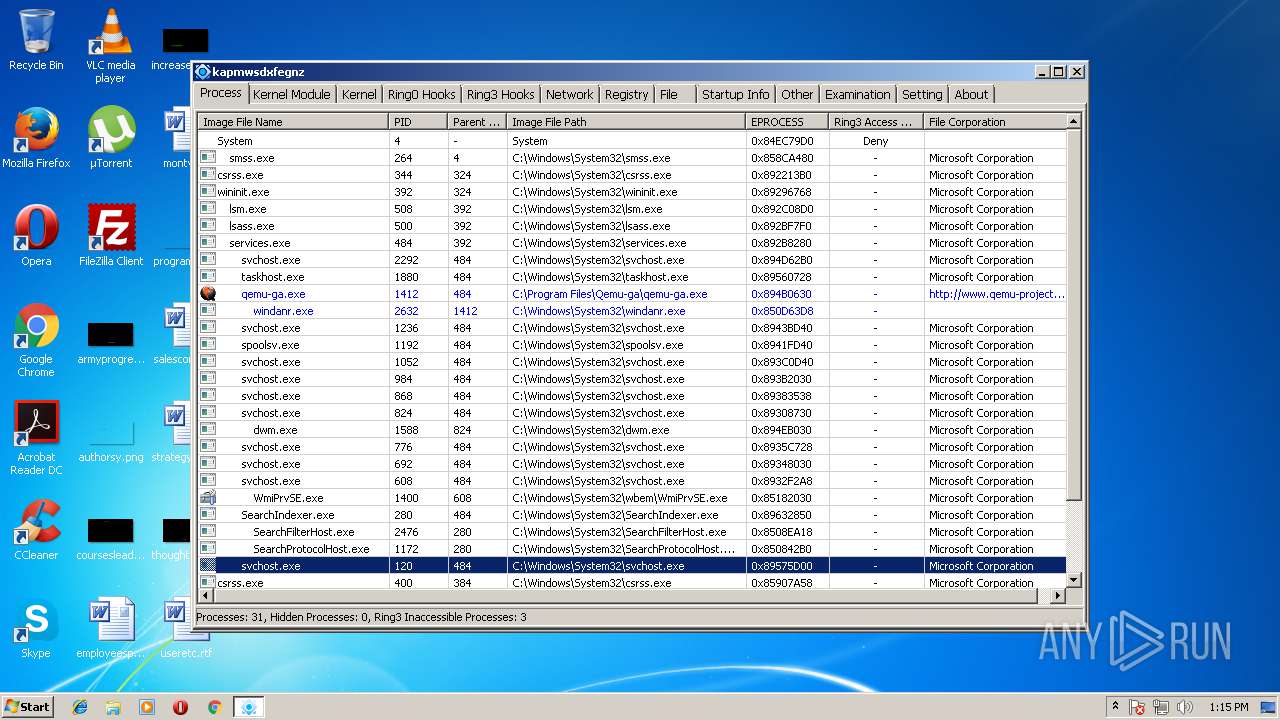
Task: Click the qemu-ga.exe process icon
Action: (x=208, y=294)
